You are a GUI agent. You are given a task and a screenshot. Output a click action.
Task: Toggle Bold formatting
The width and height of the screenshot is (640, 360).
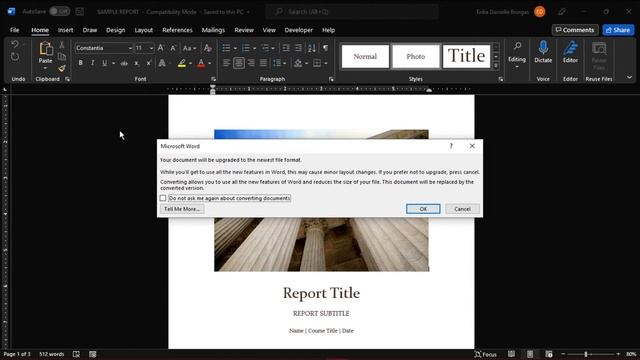click(80, 63)
